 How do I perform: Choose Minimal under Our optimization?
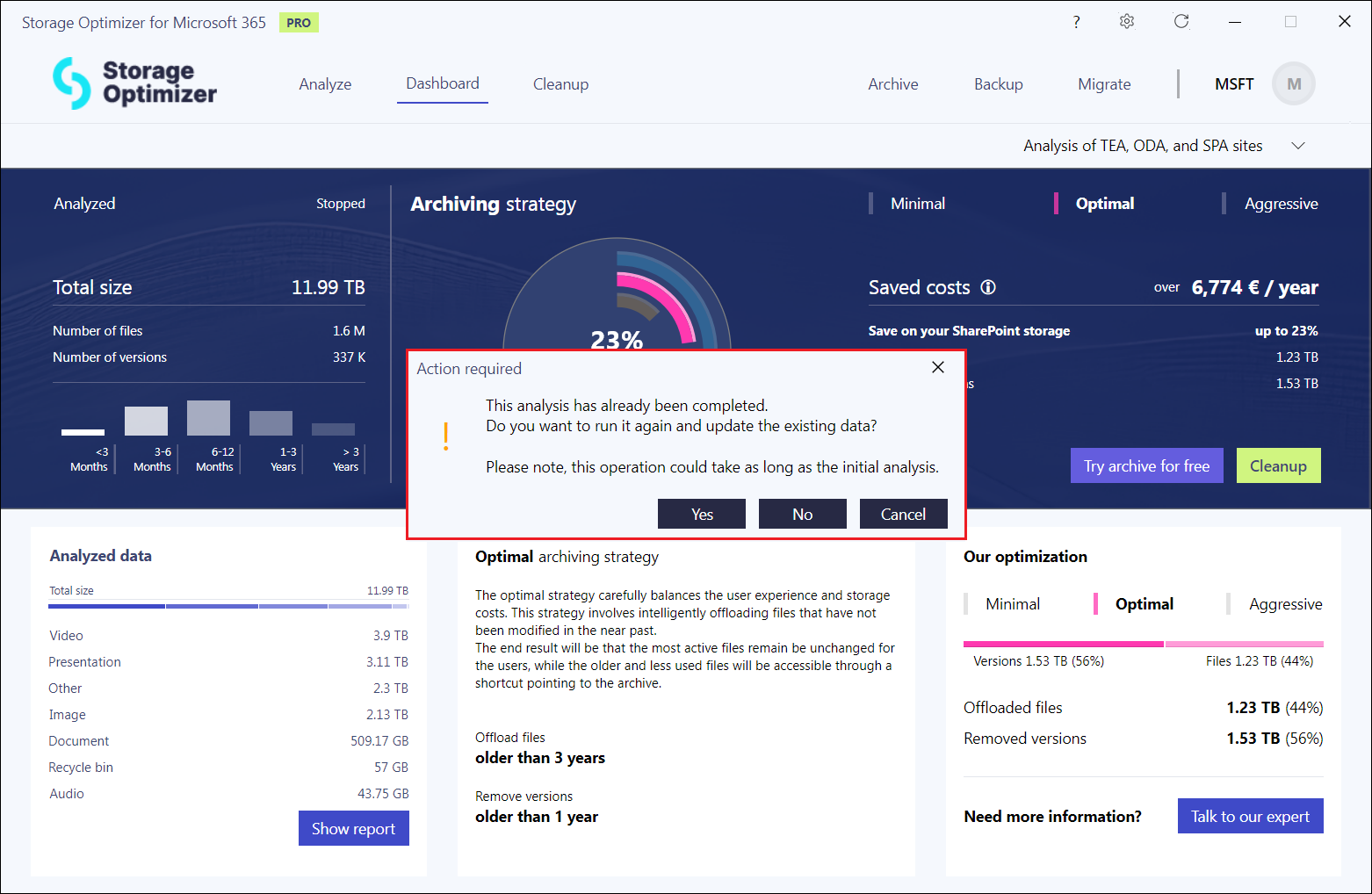coord(1012,604)
